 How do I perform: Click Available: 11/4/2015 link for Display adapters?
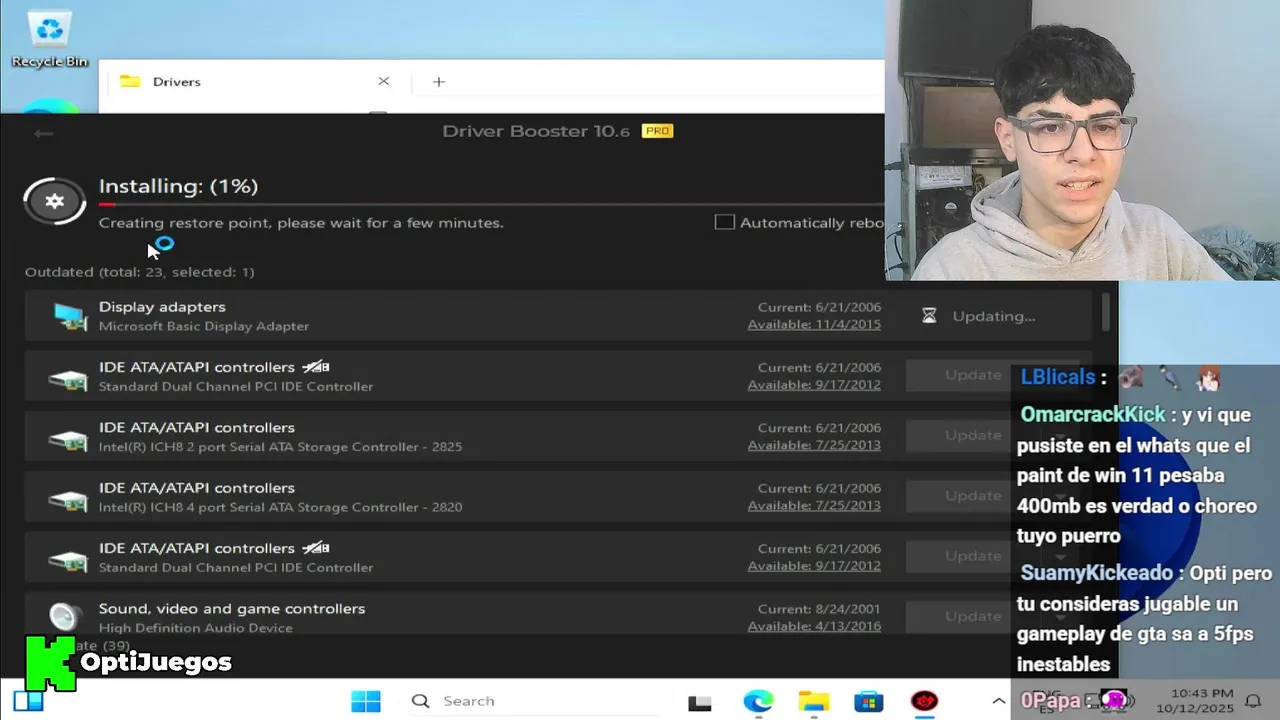[814, 325]
